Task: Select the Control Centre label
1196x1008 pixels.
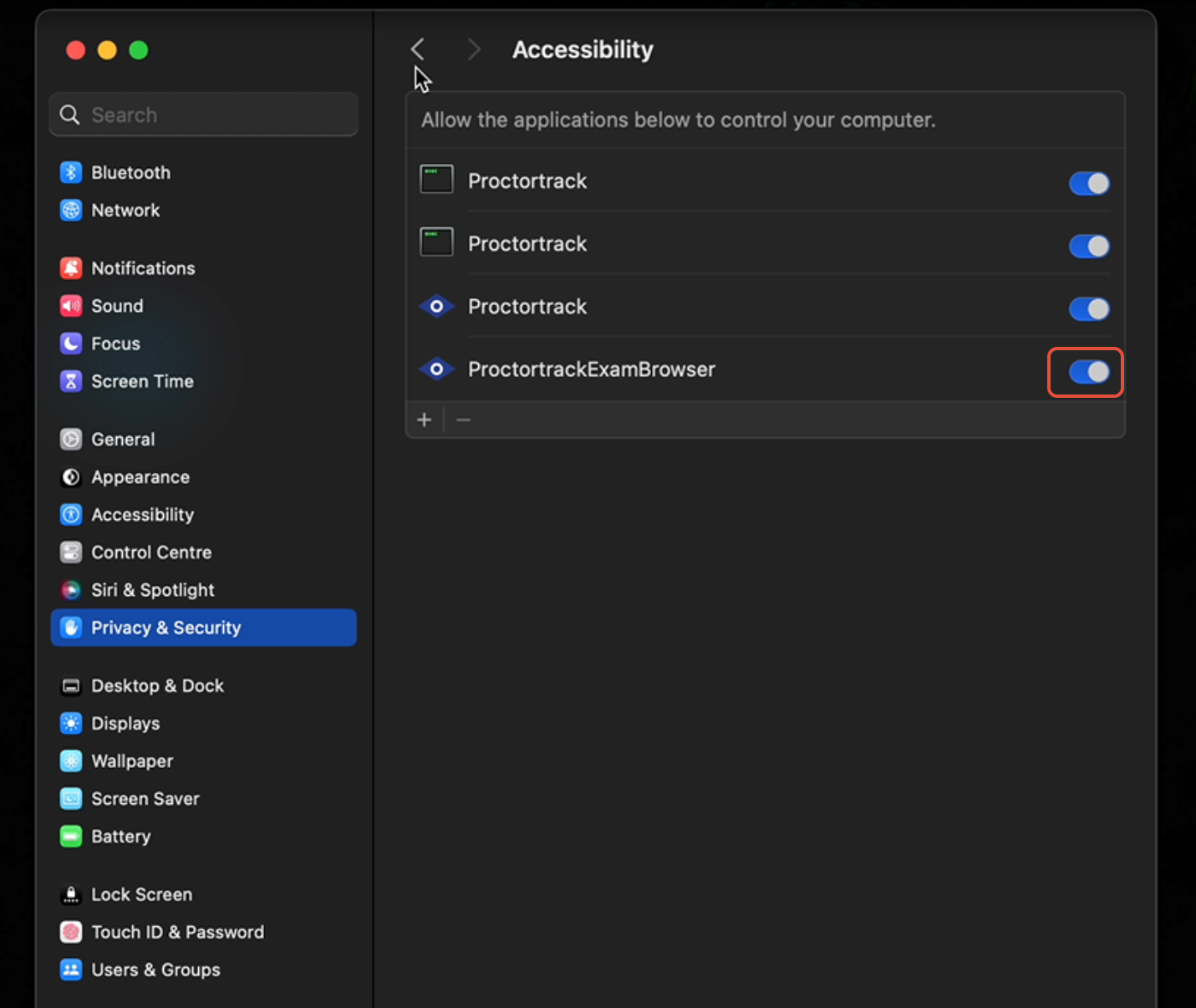Action: [151, 552]
